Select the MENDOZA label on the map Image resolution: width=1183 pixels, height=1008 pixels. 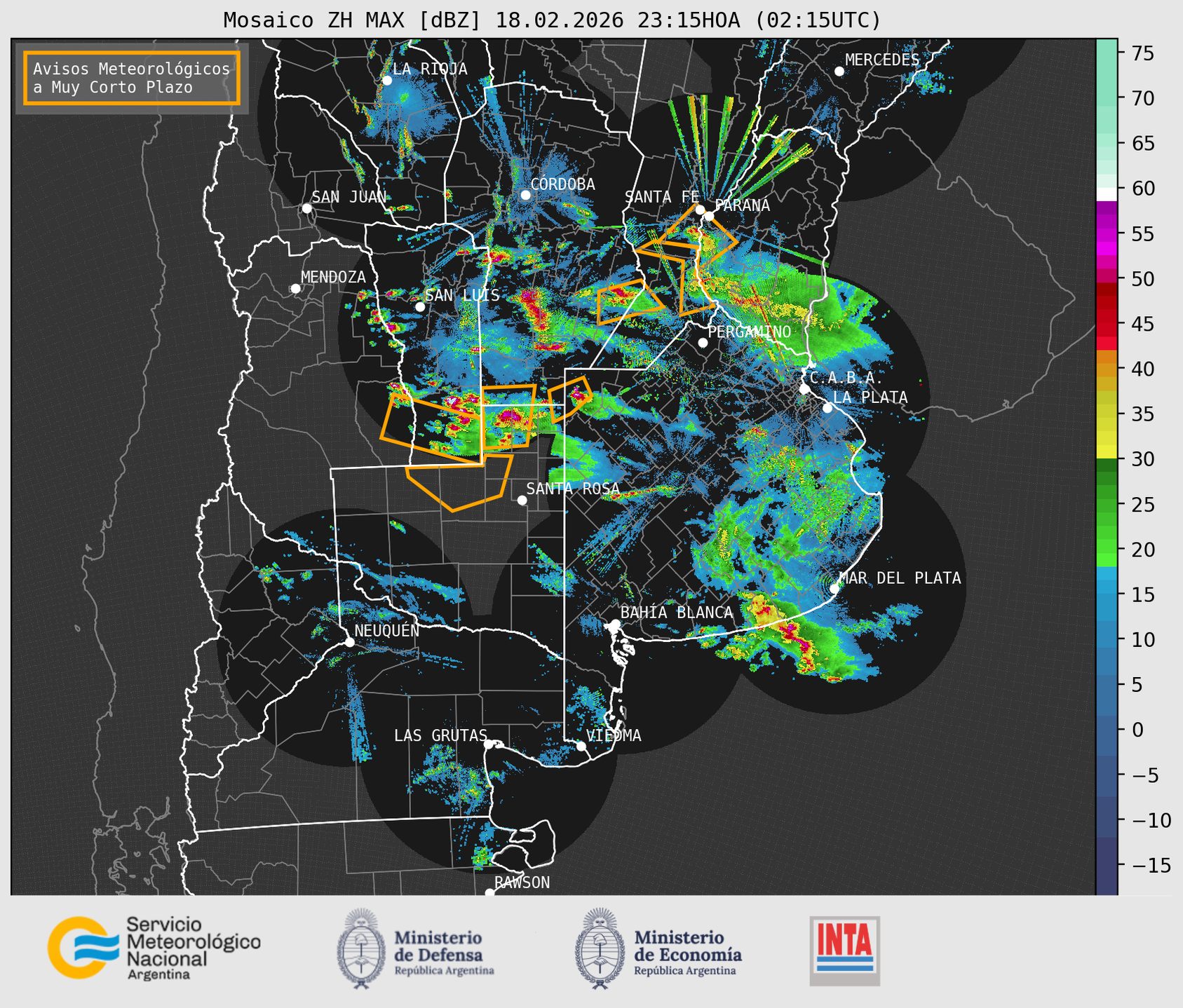(x=333, y=278)
